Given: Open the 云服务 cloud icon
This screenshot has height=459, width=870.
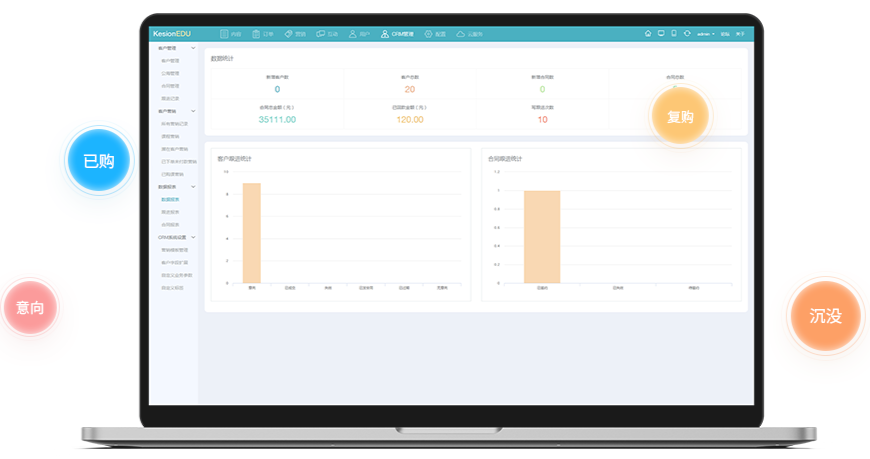Looking at the screenshot, I should click(461, 33).
